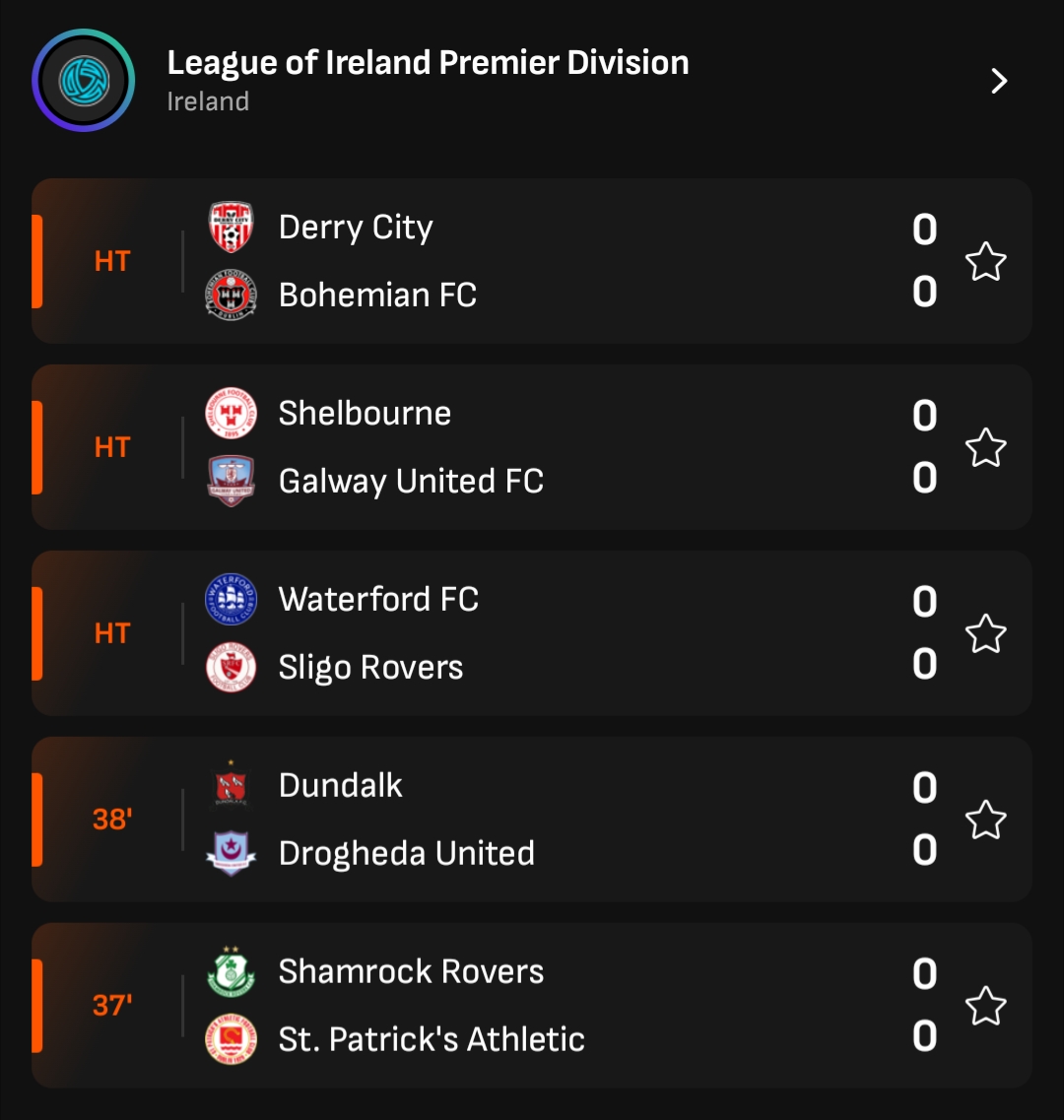Viewport: 1064px width, 1120px height.
Task: Select the Waterford FC crest
Action: (231, 600)
